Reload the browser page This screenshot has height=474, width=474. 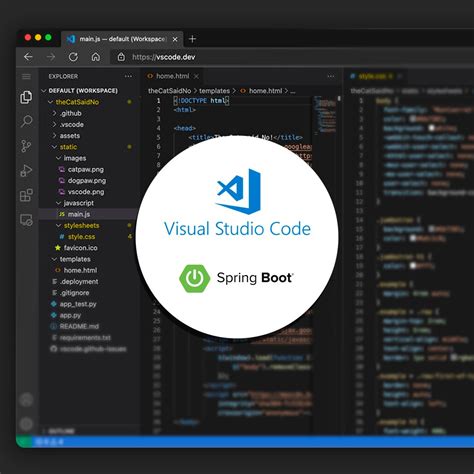(73, 57)
